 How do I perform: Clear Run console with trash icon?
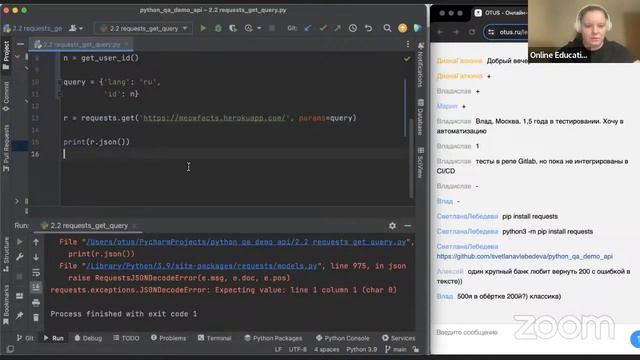coord(36,317)
